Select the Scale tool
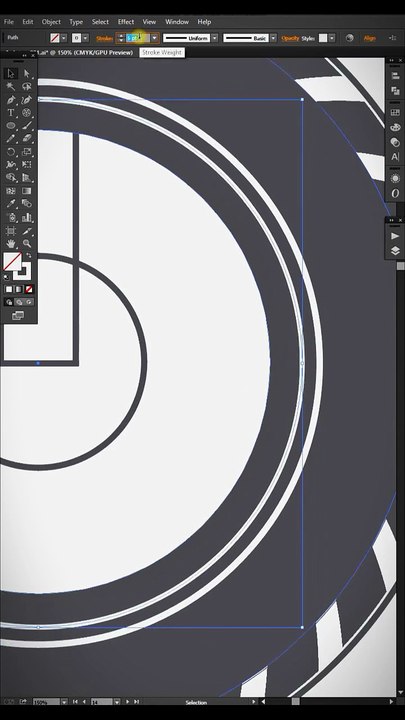Image resolution: width=405 pixels, height=720 pixels. [27, 152]
